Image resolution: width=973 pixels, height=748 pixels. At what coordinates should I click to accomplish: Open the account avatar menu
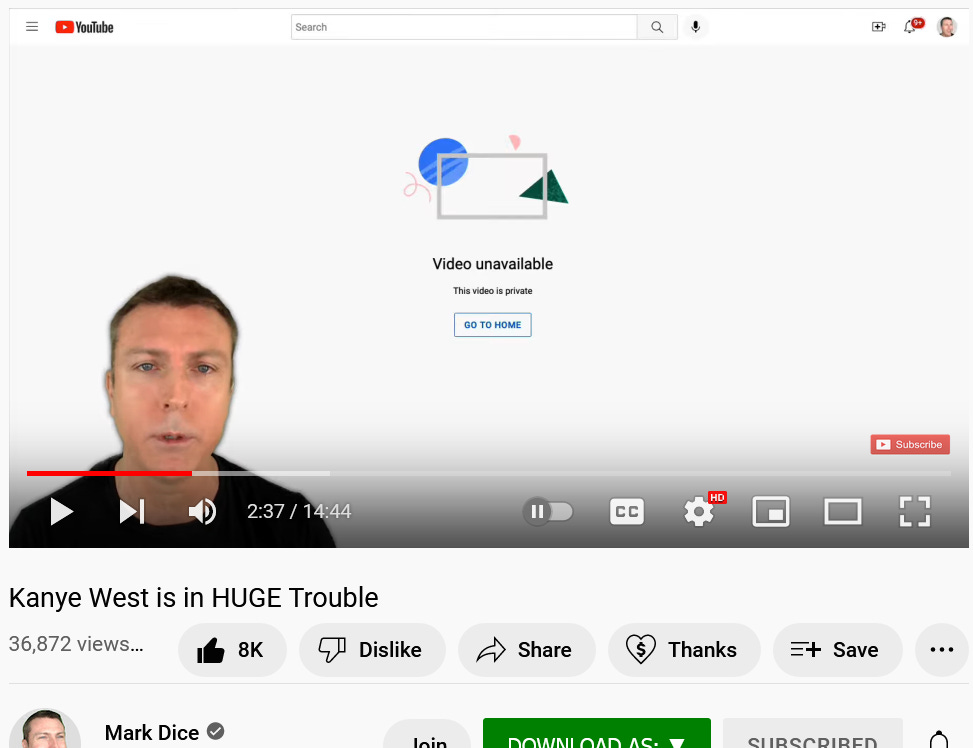(946, 27)
